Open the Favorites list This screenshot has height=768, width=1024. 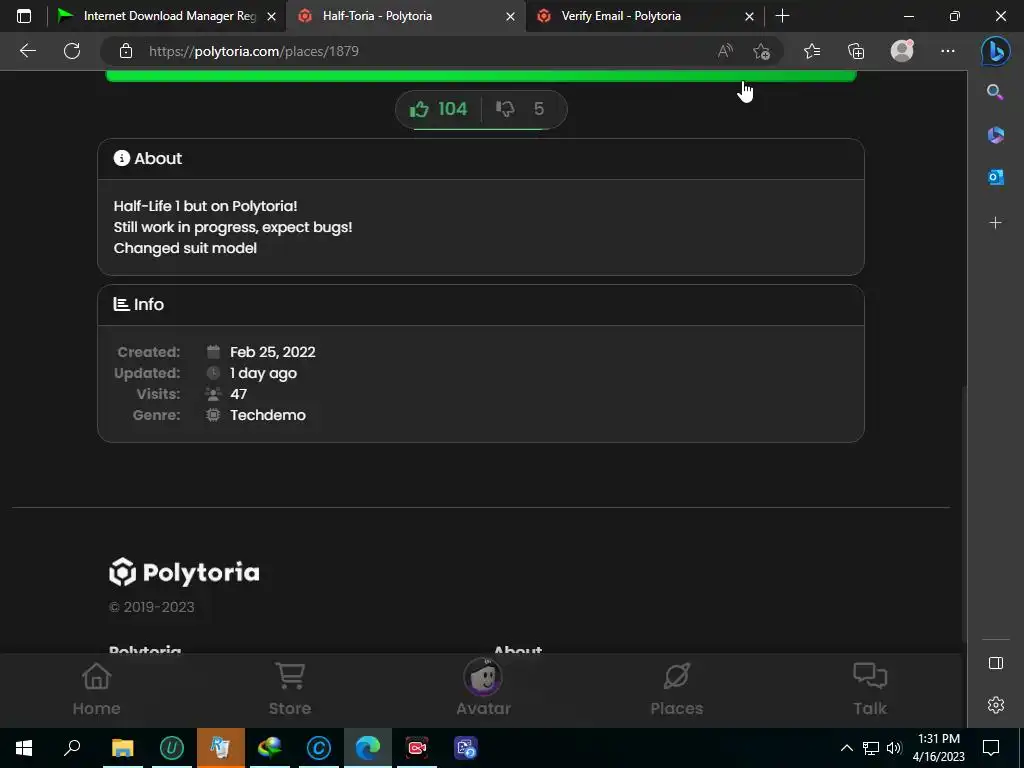[812, 51]
